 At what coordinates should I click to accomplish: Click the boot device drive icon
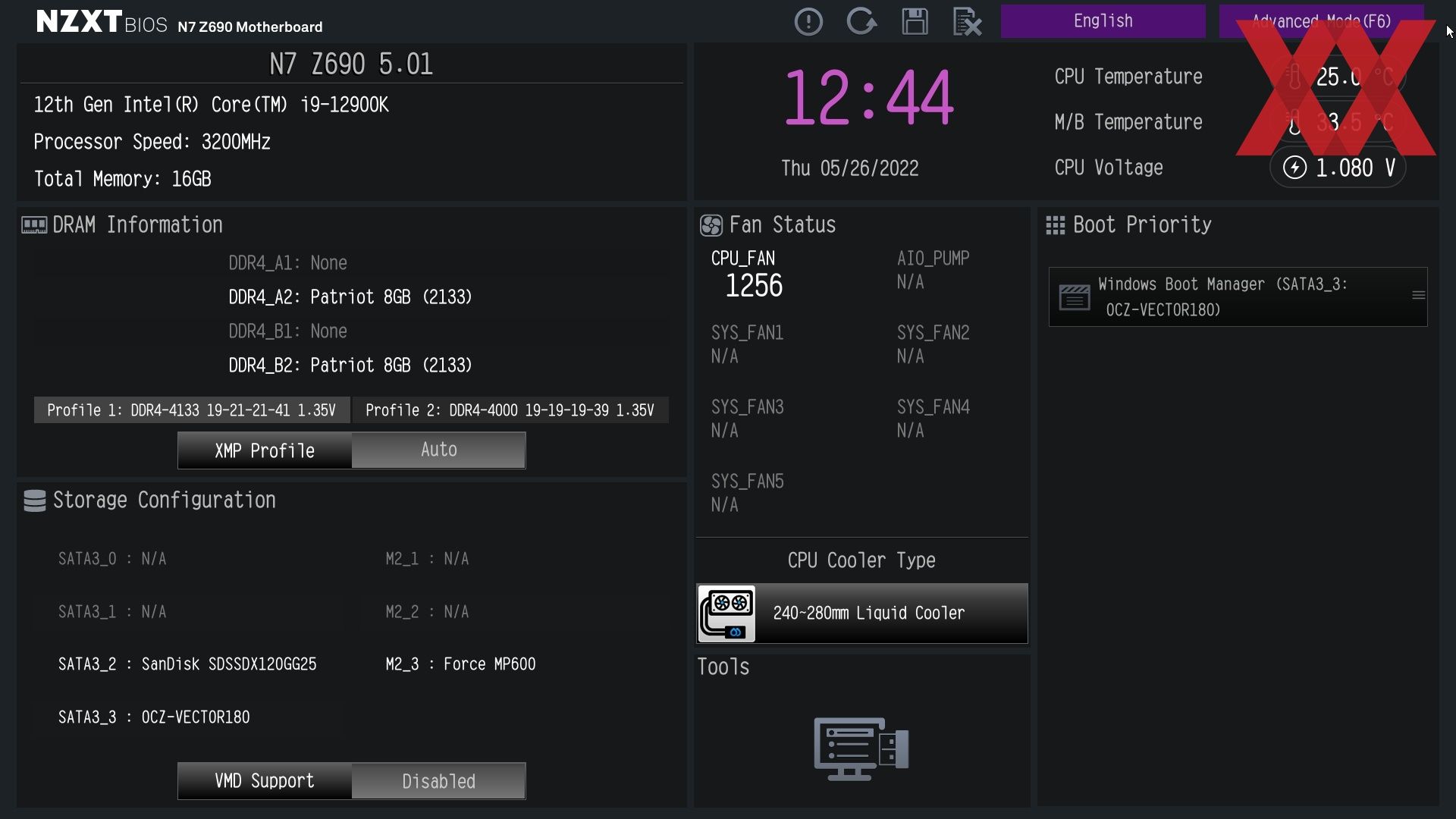pos(1075,297)
